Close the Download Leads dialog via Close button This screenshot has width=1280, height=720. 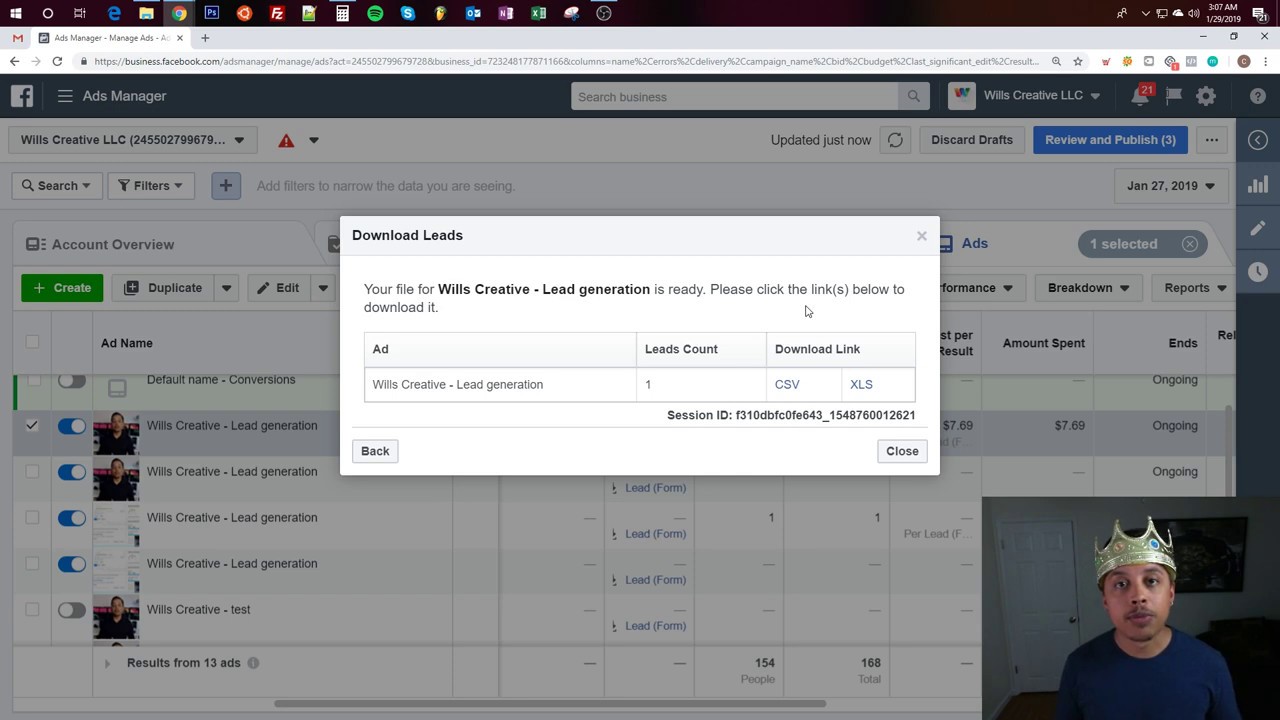coord(902,451)
